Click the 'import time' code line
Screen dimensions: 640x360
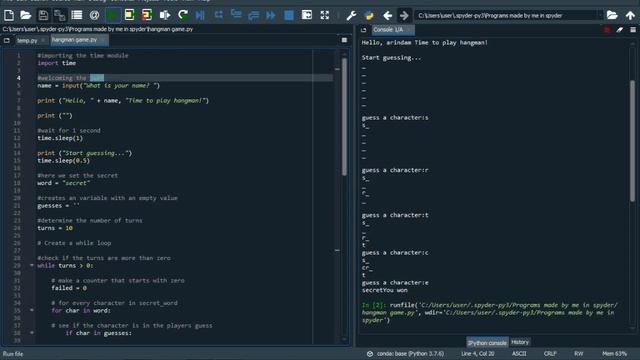tap(56, 63)
